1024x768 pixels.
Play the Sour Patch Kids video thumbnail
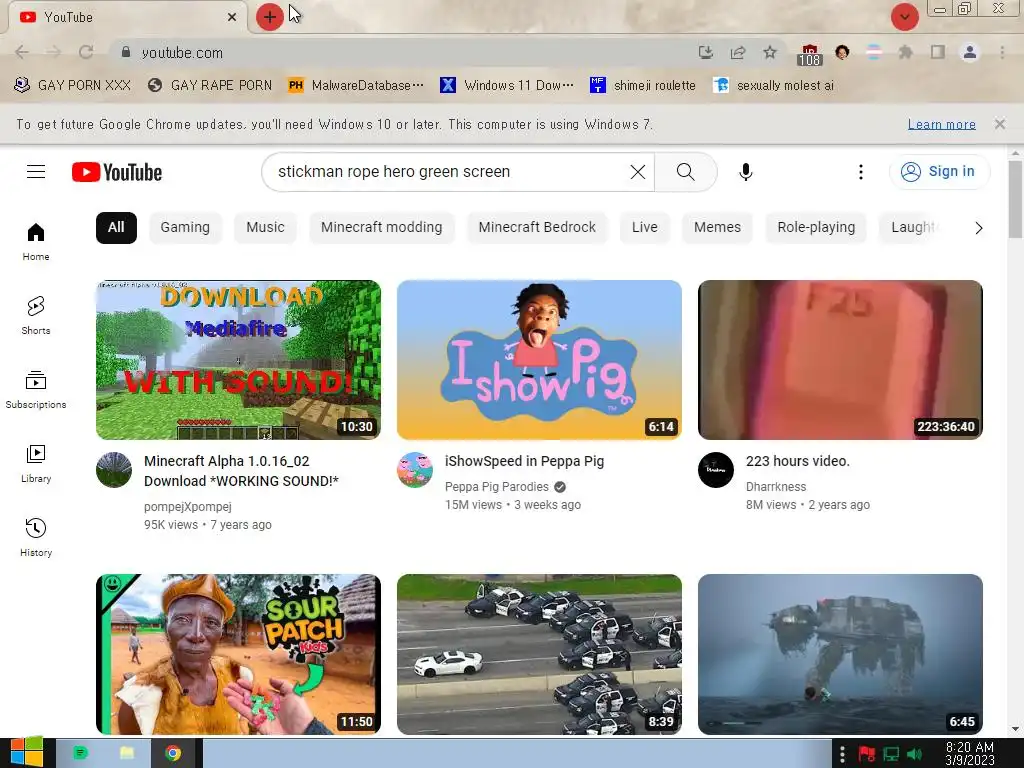[x=238, y=654]
